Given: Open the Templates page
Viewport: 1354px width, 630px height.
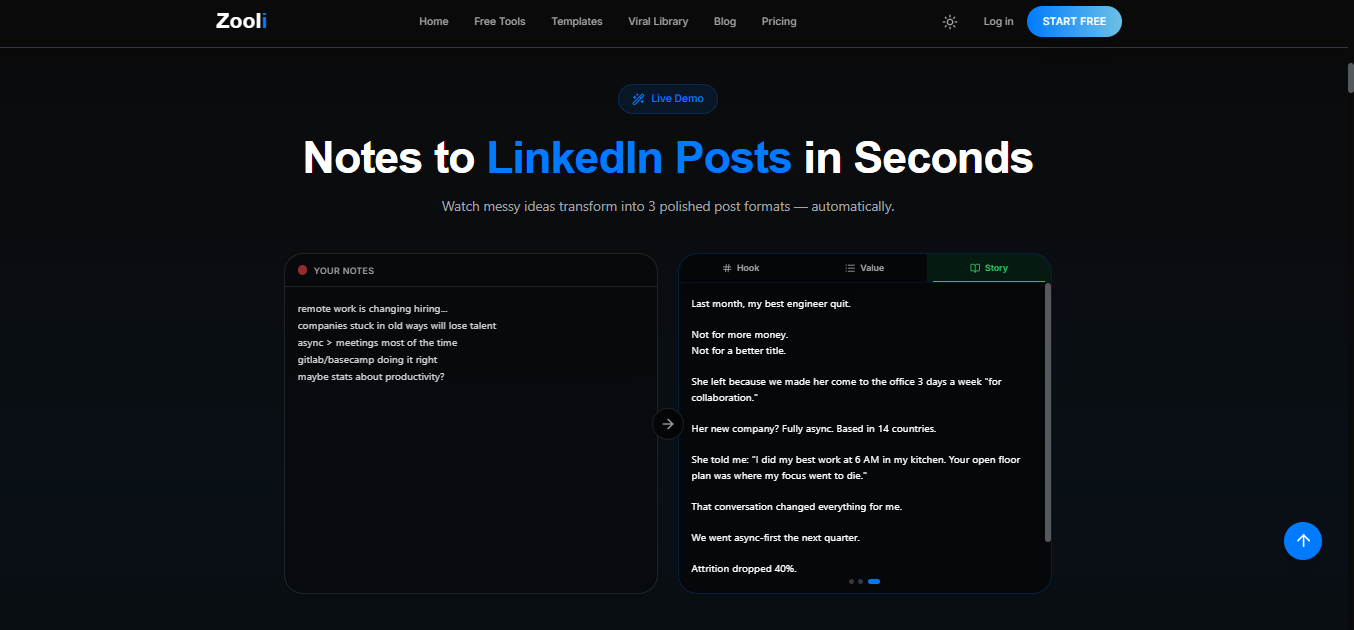Looking at the screenshot, I should (x=577, y=21).
